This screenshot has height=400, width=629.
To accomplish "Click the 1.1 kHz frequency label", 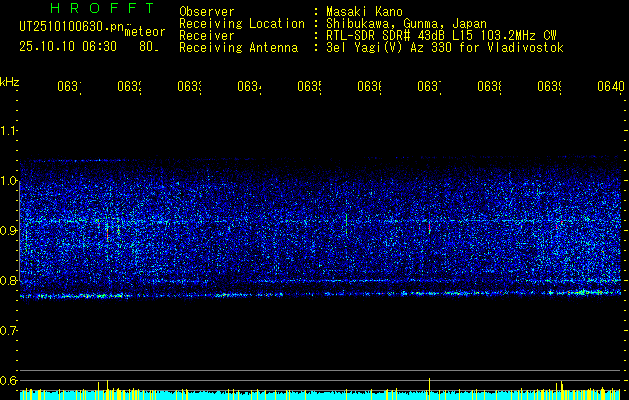I will (x=8, y=130).
